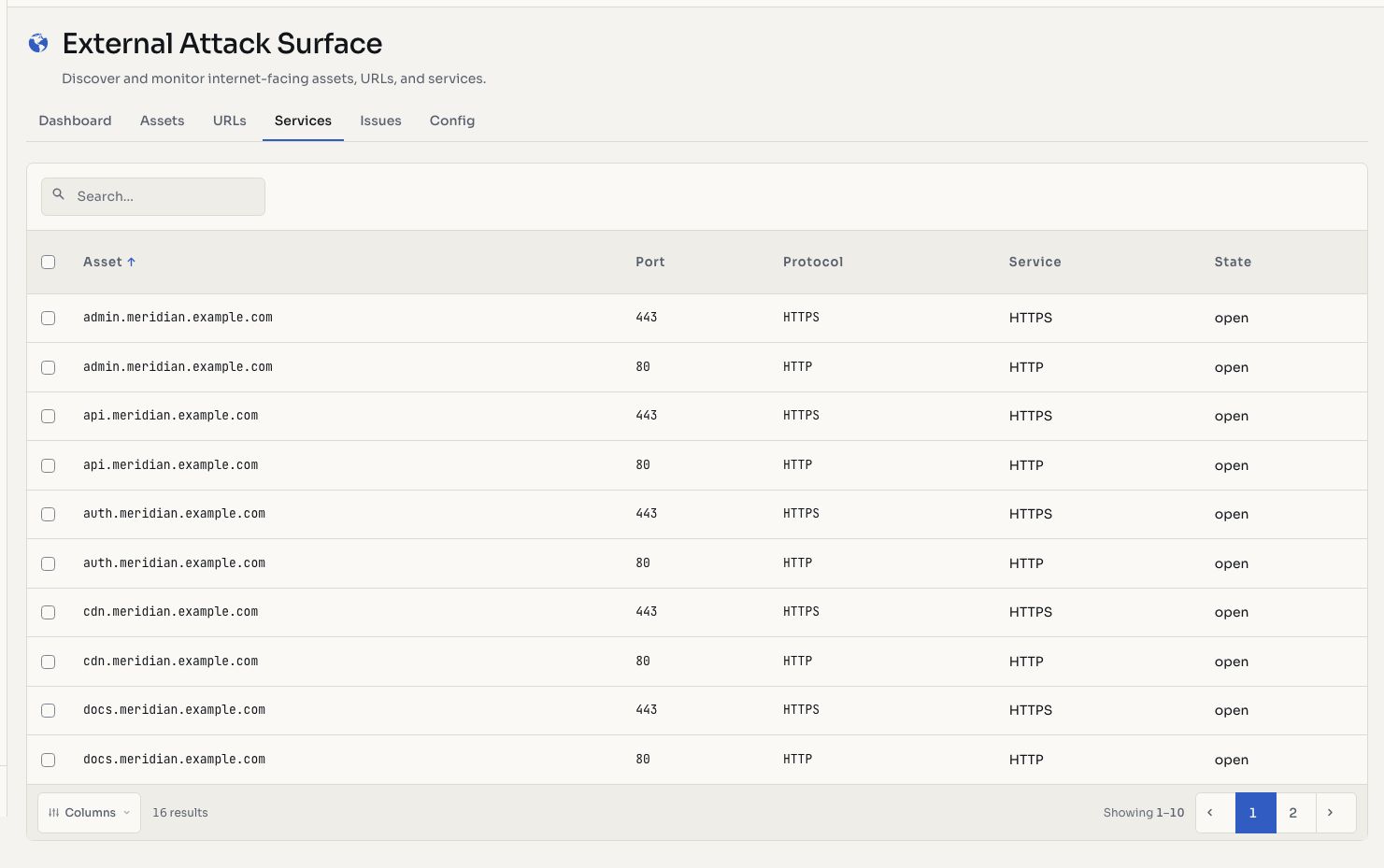1384x868 pixels.
Task: Sort by the Asset column header
Action: pos(103,262)
